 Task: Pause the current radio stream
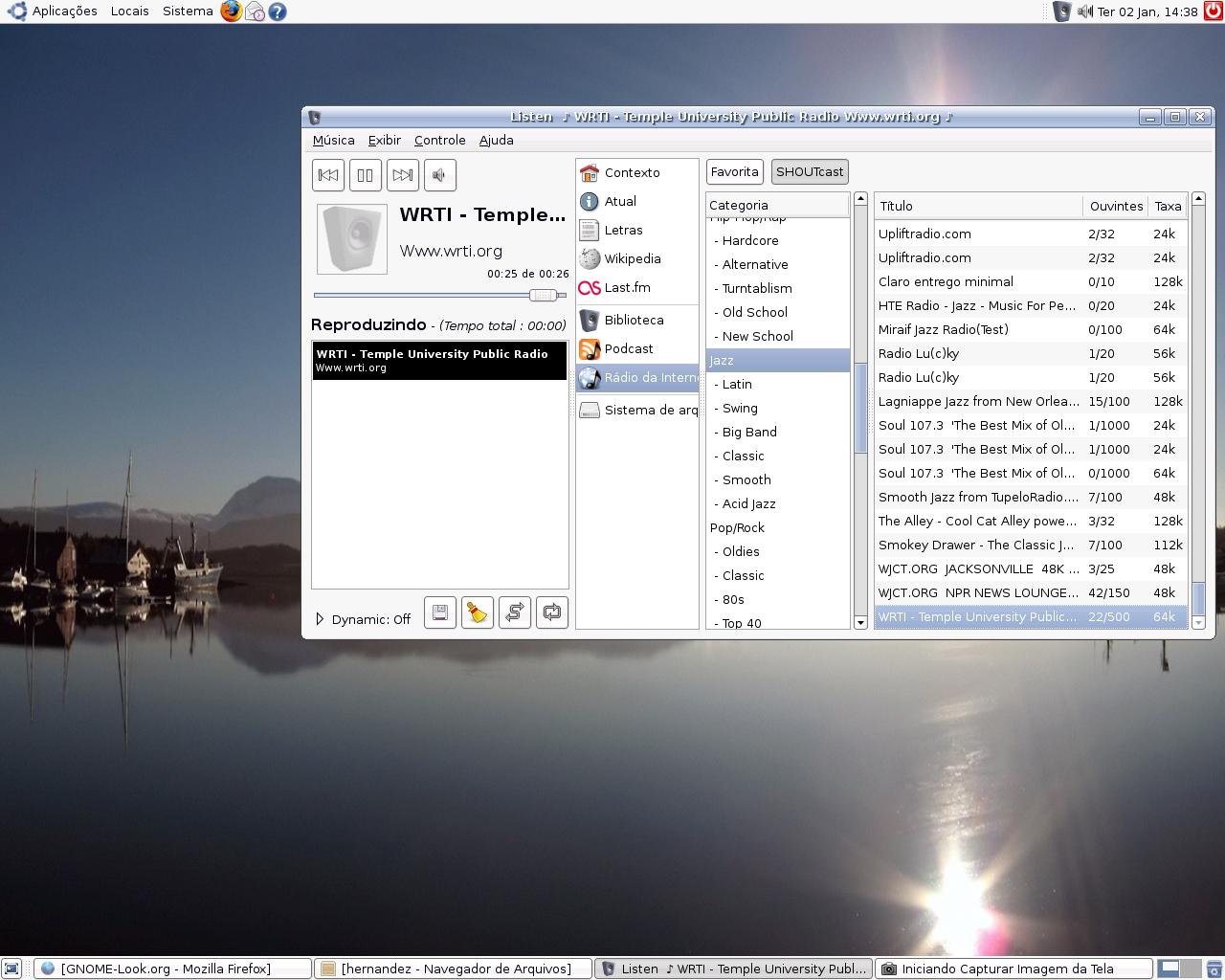(366, 175)
